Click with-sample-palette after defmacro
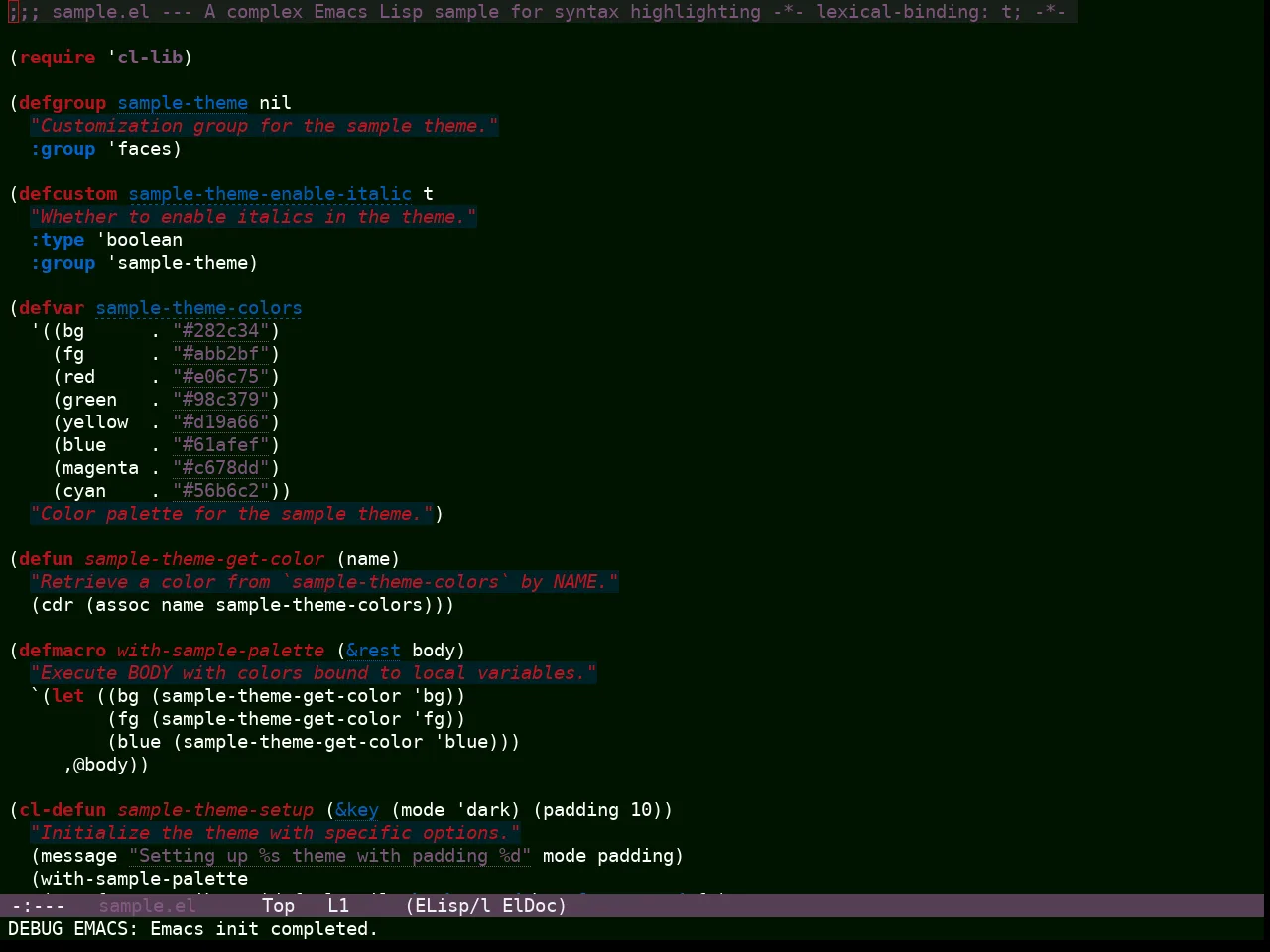The height and width of the screenshot is (952, 1270). pos(220,651)
